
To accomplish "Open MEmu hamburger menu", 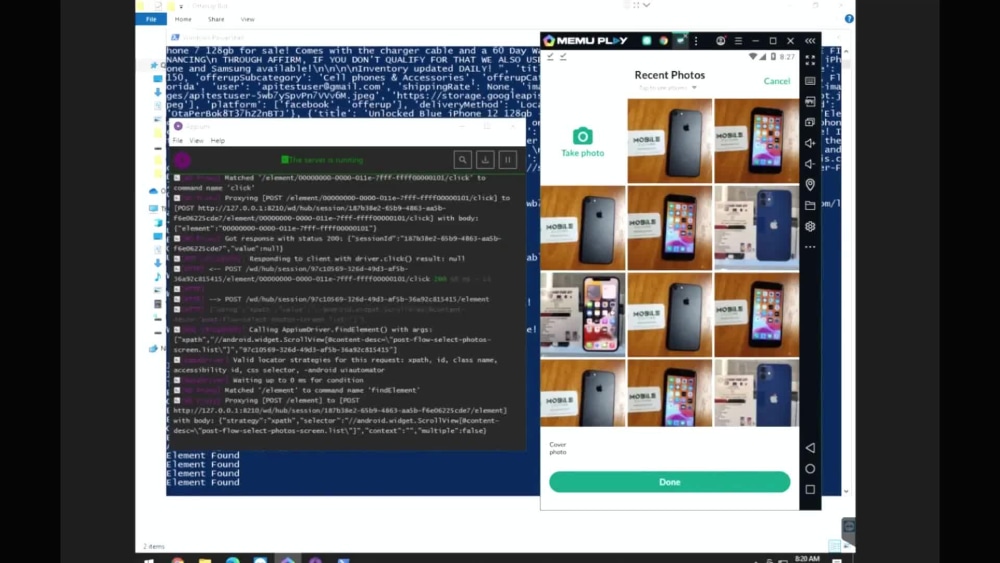I will coord(738,41).
